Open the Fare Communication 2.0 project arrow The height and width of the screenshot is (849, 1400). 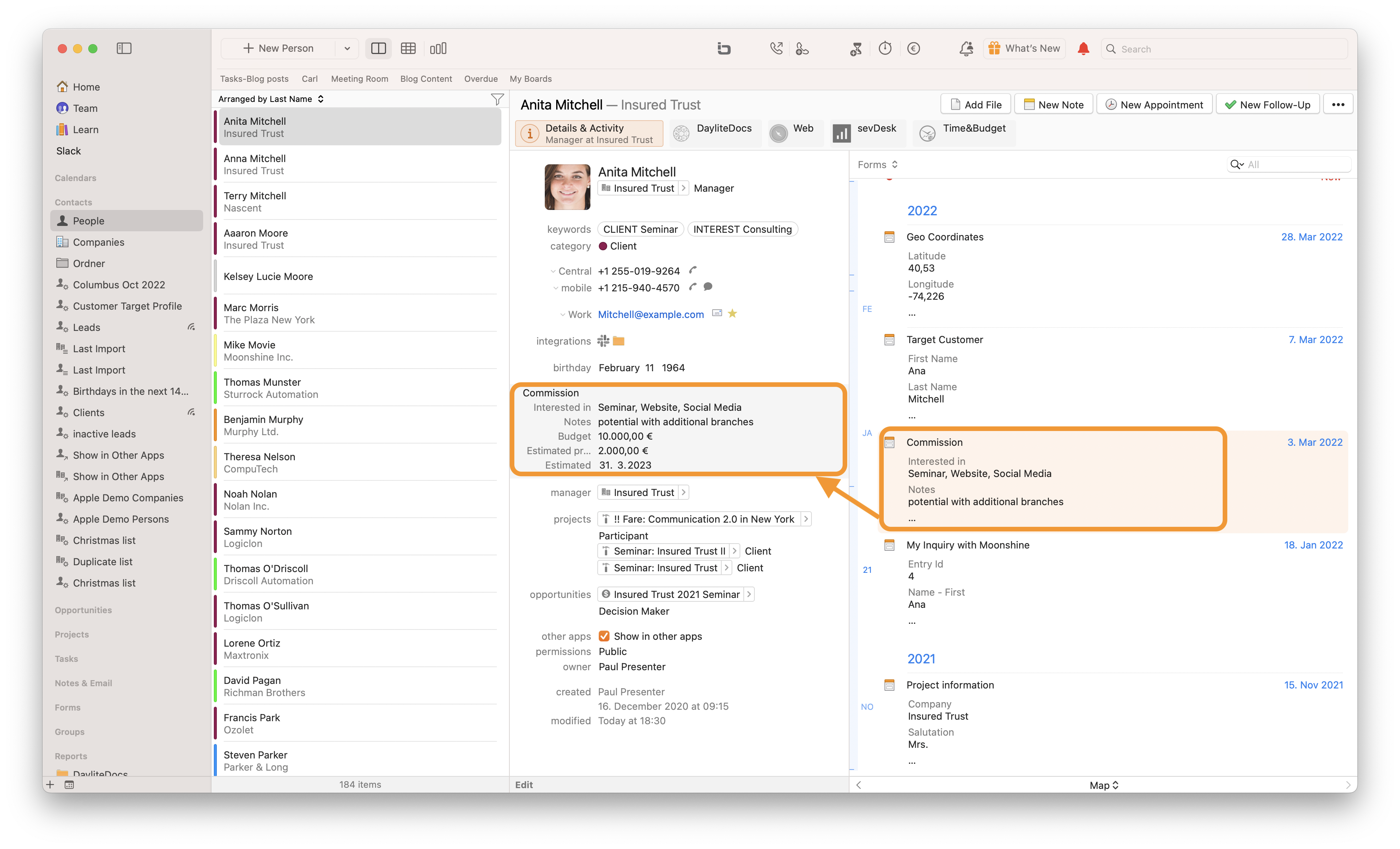(806, 519)
